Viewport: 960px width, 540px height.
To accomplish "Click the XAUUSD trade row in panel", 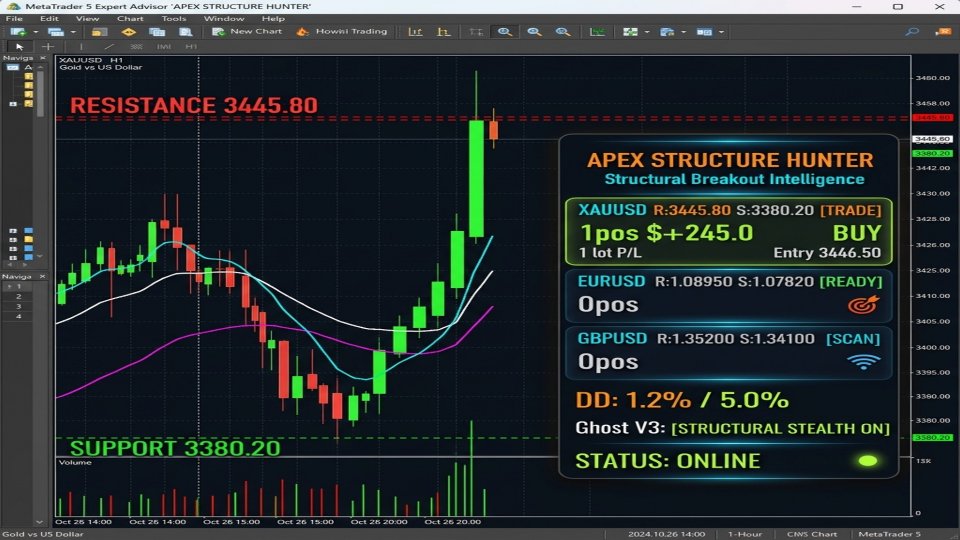I will tap(729, 231).
